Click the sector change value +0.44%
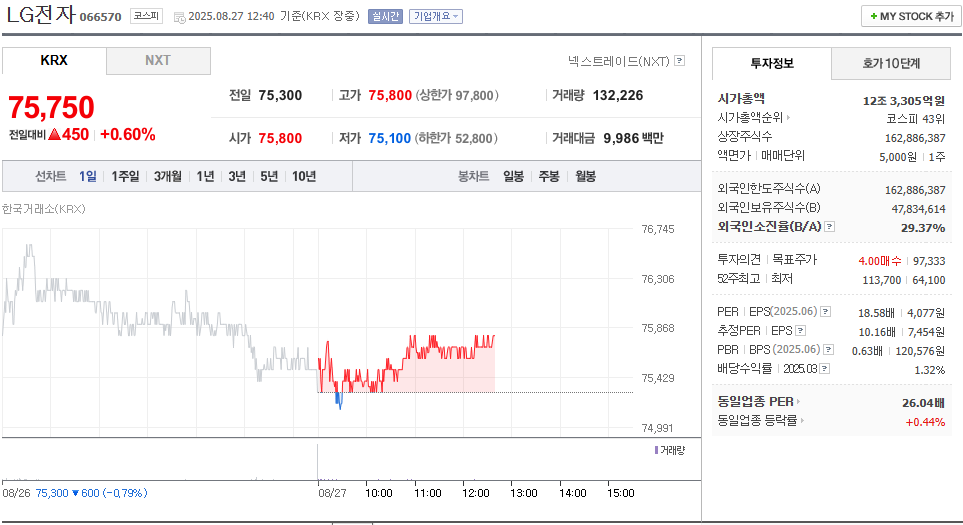This screenshot has width=963, height=525. click(x=925, y=422)
